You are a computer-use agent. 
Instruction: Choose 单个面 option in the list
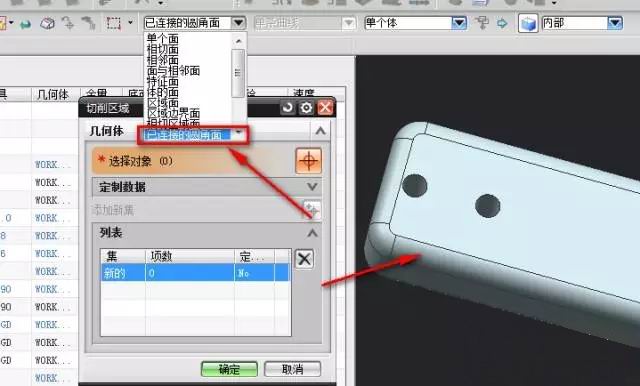pos(163,39)
